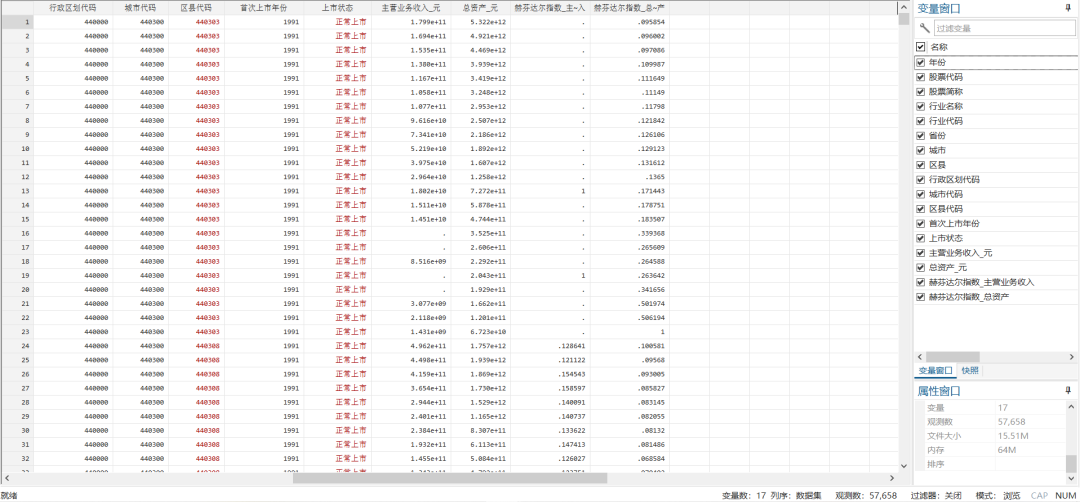Click the cell with value 9.616e+10
This screenshot has width=1080, height=502.
tap(411, 121)
